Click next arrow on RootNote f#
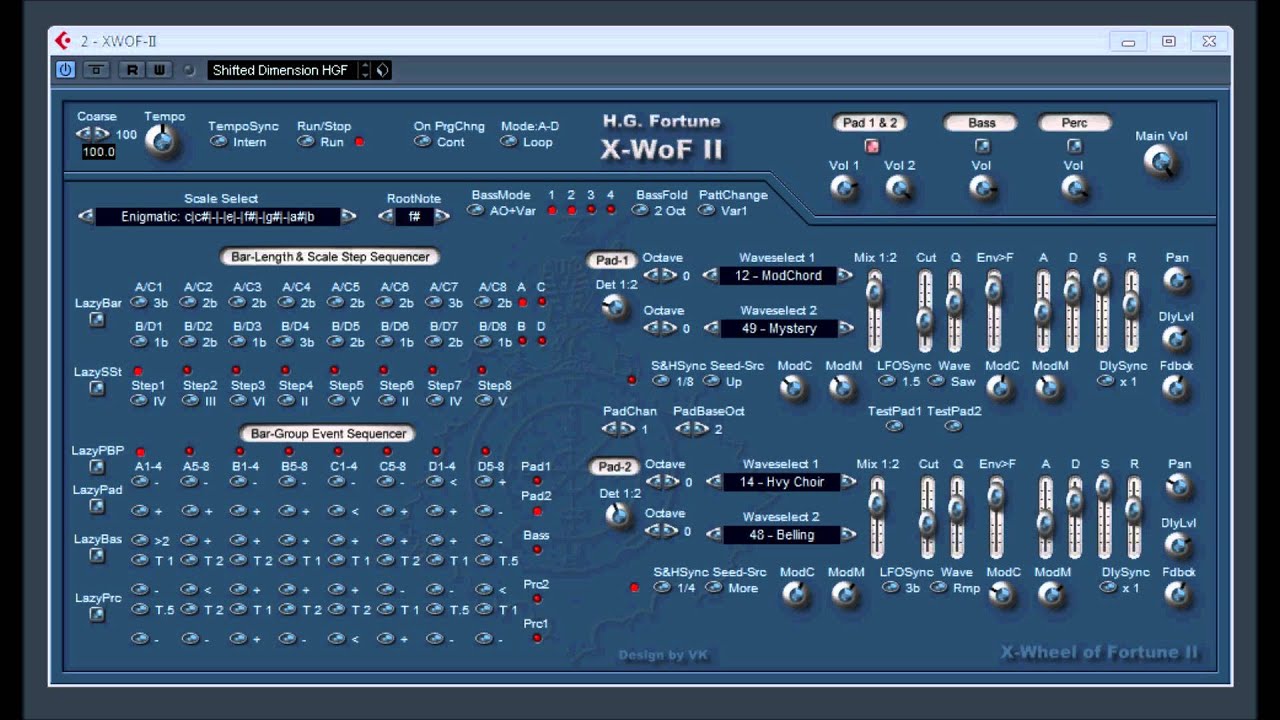Image resolution: width=1280 pixels, height=720 pixels. coord(441,216)
